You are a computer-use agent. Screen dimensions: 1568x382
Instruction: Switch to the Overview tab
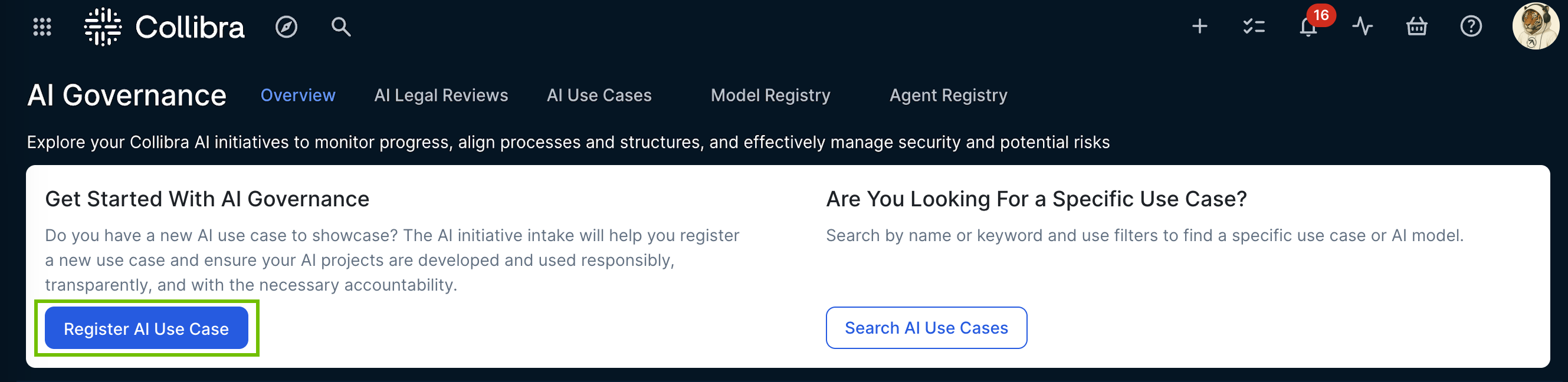(x=298, y=95)
